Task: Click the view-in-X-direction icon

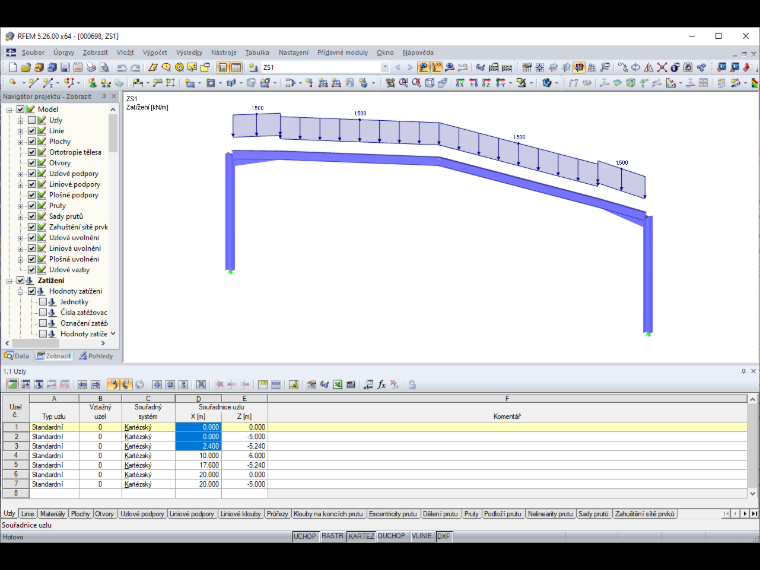Action: (460, 83)
